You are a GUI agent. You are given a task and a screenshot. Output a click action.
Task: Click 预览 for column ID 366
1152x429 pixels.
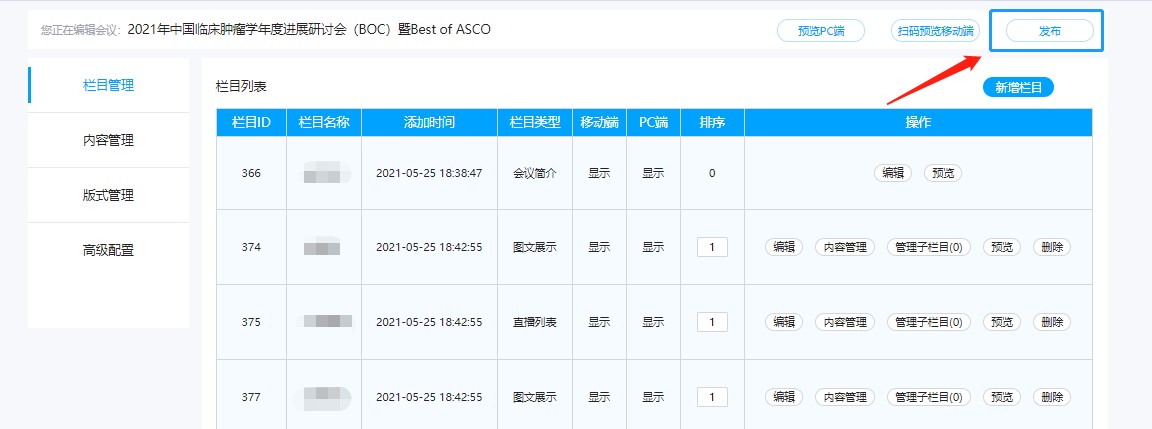click(x=943, y=172)
